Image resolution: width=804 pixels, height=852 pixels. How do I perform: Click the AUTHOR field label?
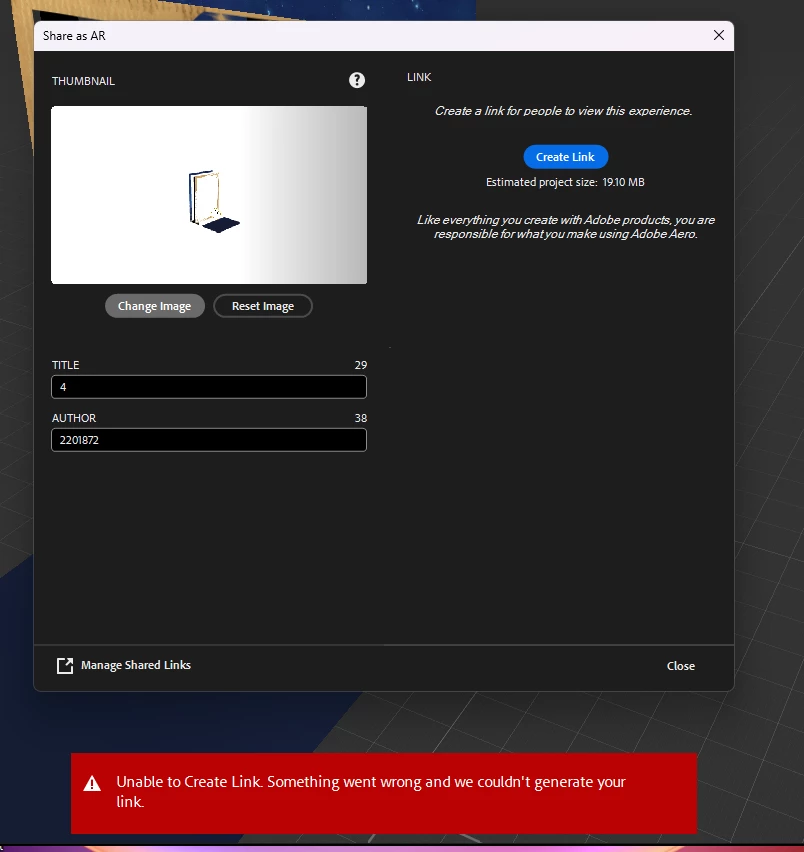point(74,418)
